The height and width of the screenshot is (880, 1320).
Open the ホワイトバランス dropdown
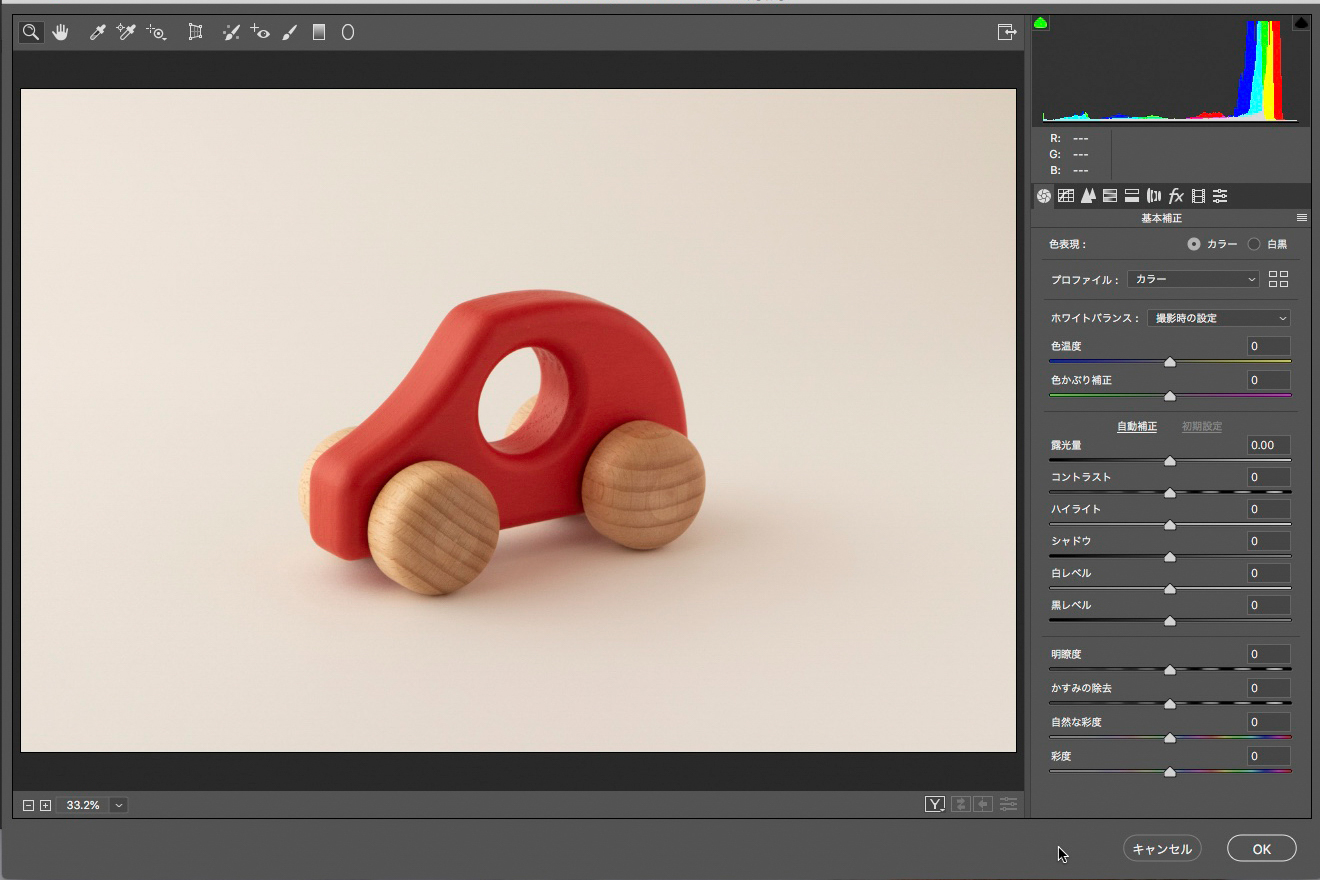point(1218,318)
